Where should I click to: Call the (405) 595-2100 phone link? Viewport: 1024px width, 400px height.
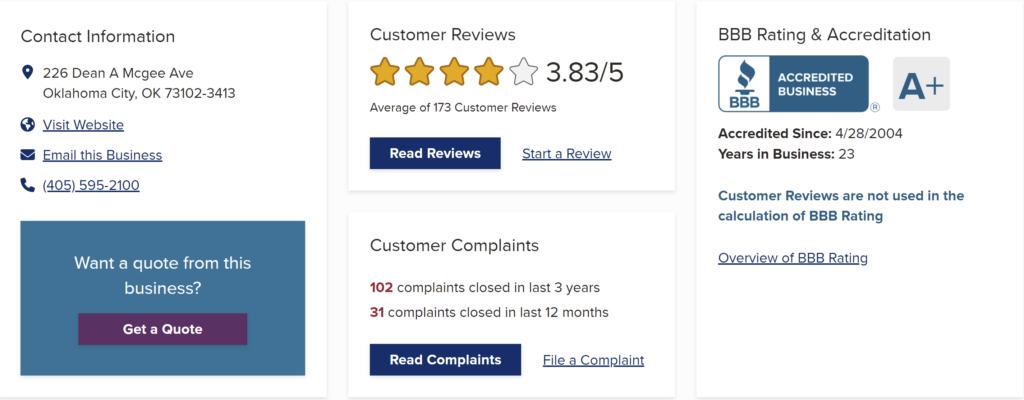(x=91, y=186)
